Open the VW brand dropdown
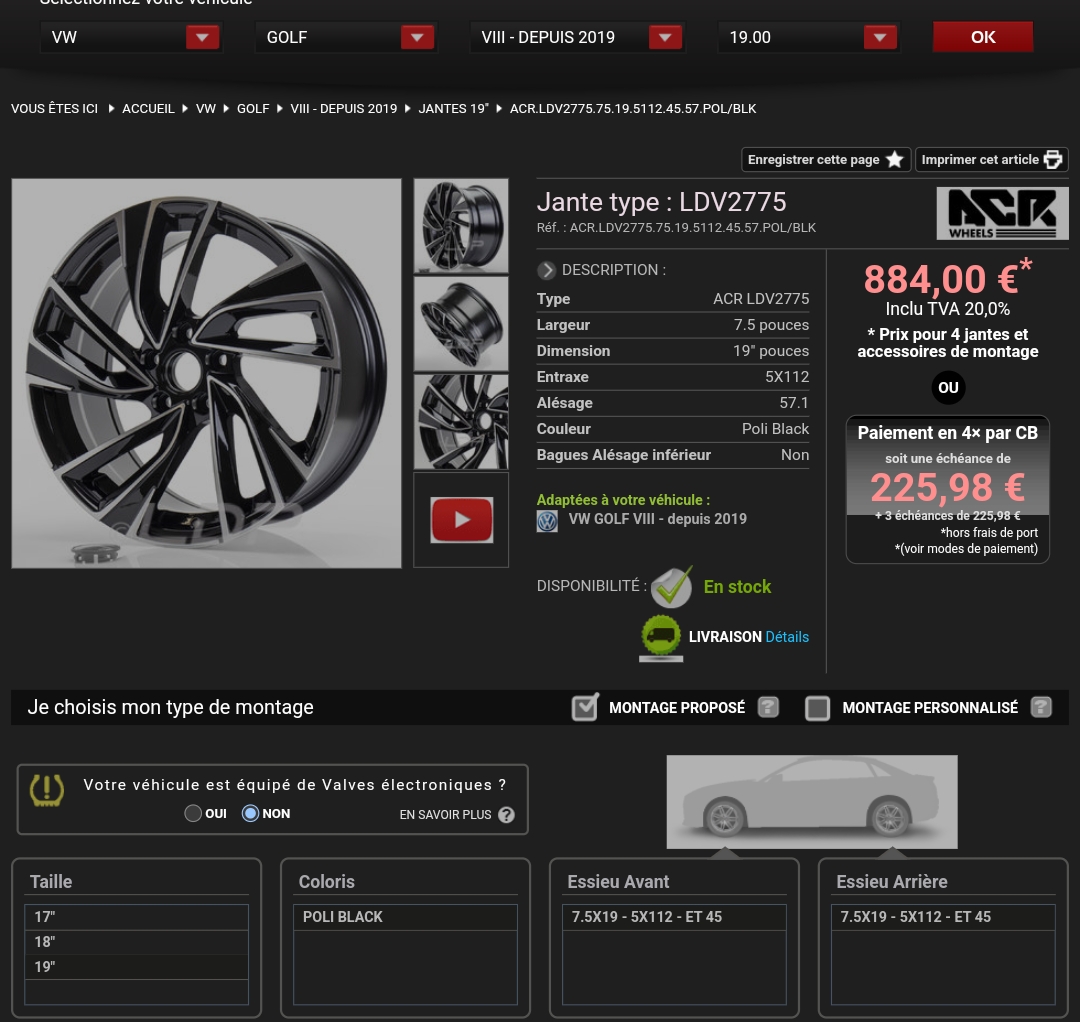 131,37
